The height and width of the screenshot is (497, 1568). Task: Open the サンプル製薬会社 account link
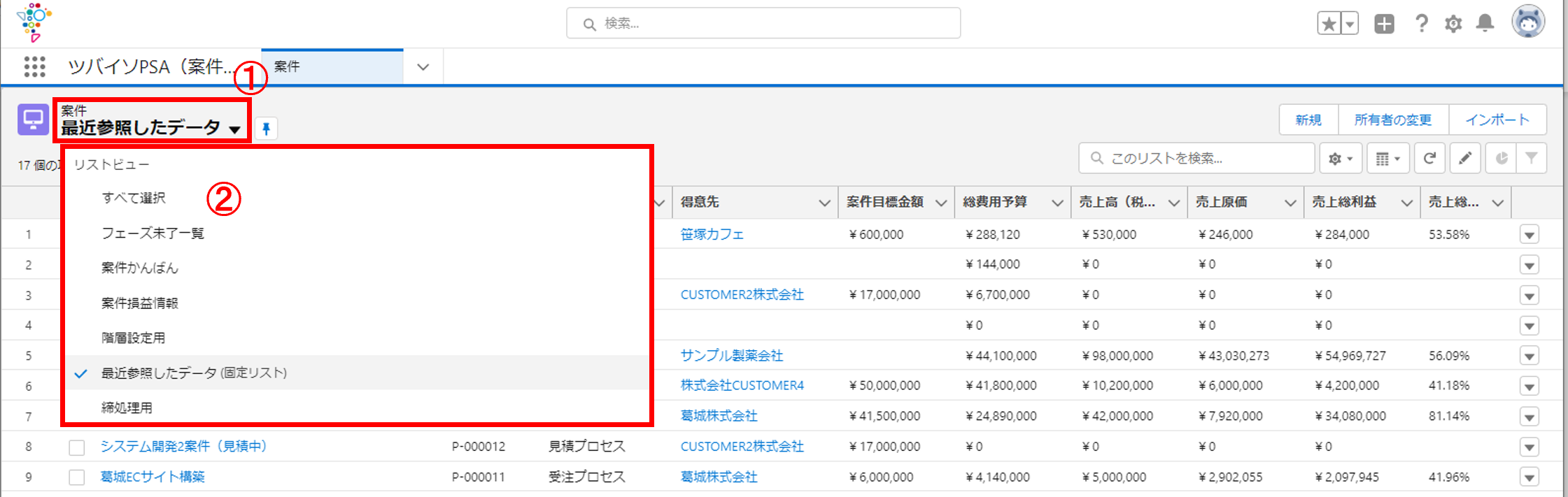coord(732,355)
